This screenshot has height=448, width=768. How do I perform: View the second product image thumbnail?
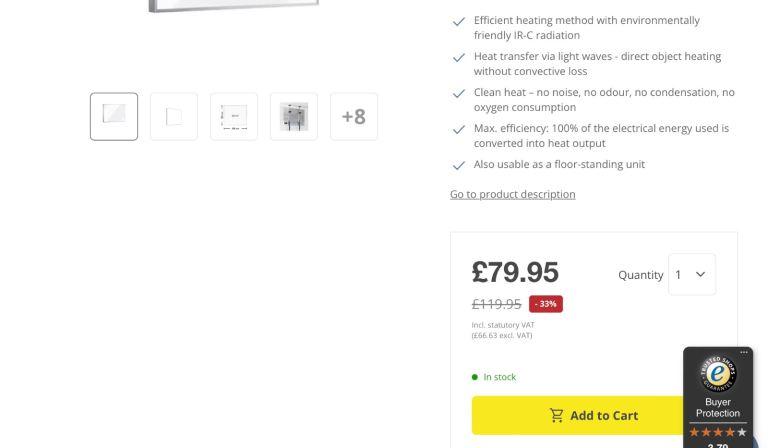[174, 116]
